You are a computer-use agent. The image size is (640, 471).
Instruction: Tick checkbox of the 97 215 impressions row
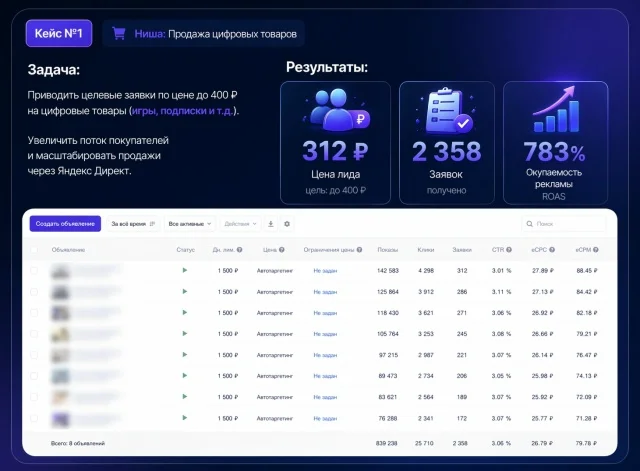(34, 355)
